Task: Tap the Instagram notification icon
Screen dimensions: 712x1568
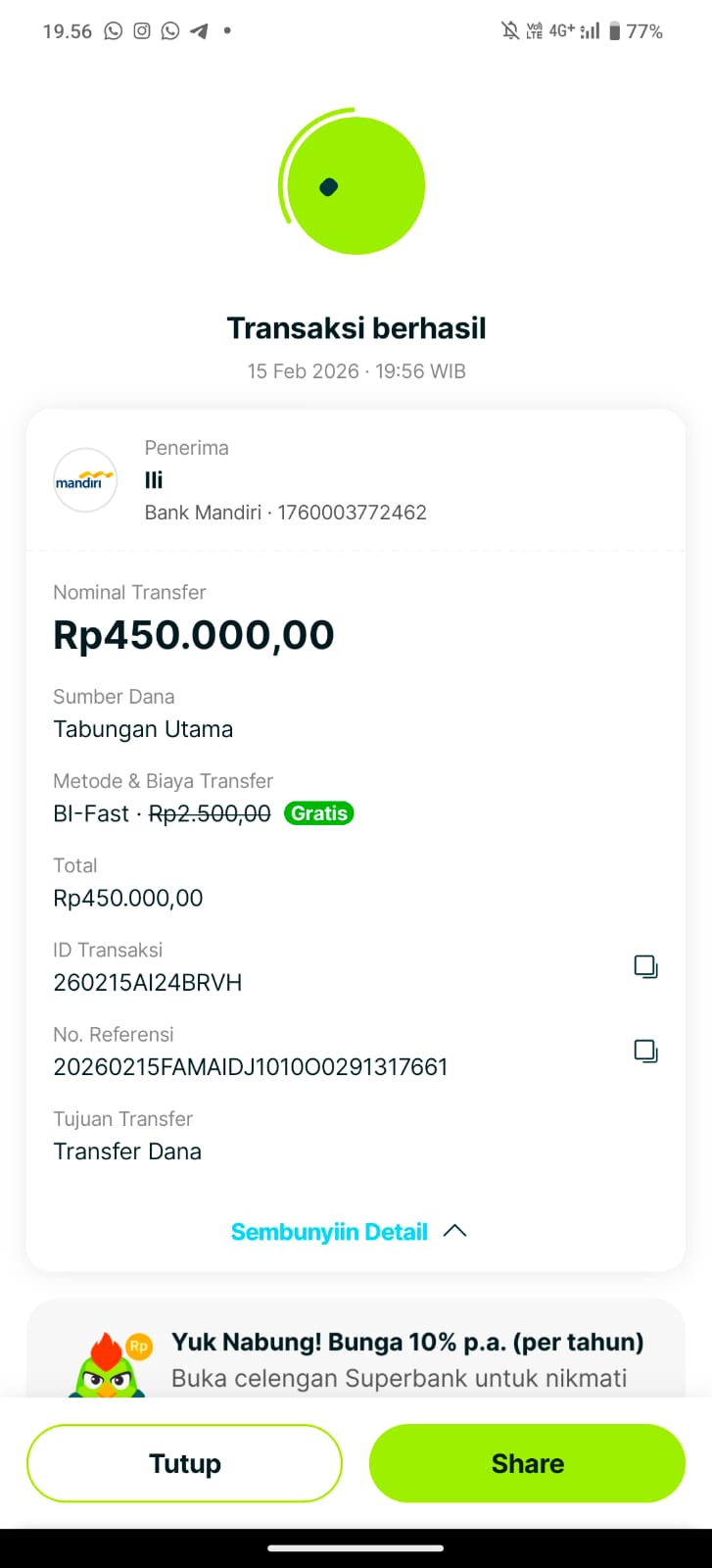Action: [142, 31]
